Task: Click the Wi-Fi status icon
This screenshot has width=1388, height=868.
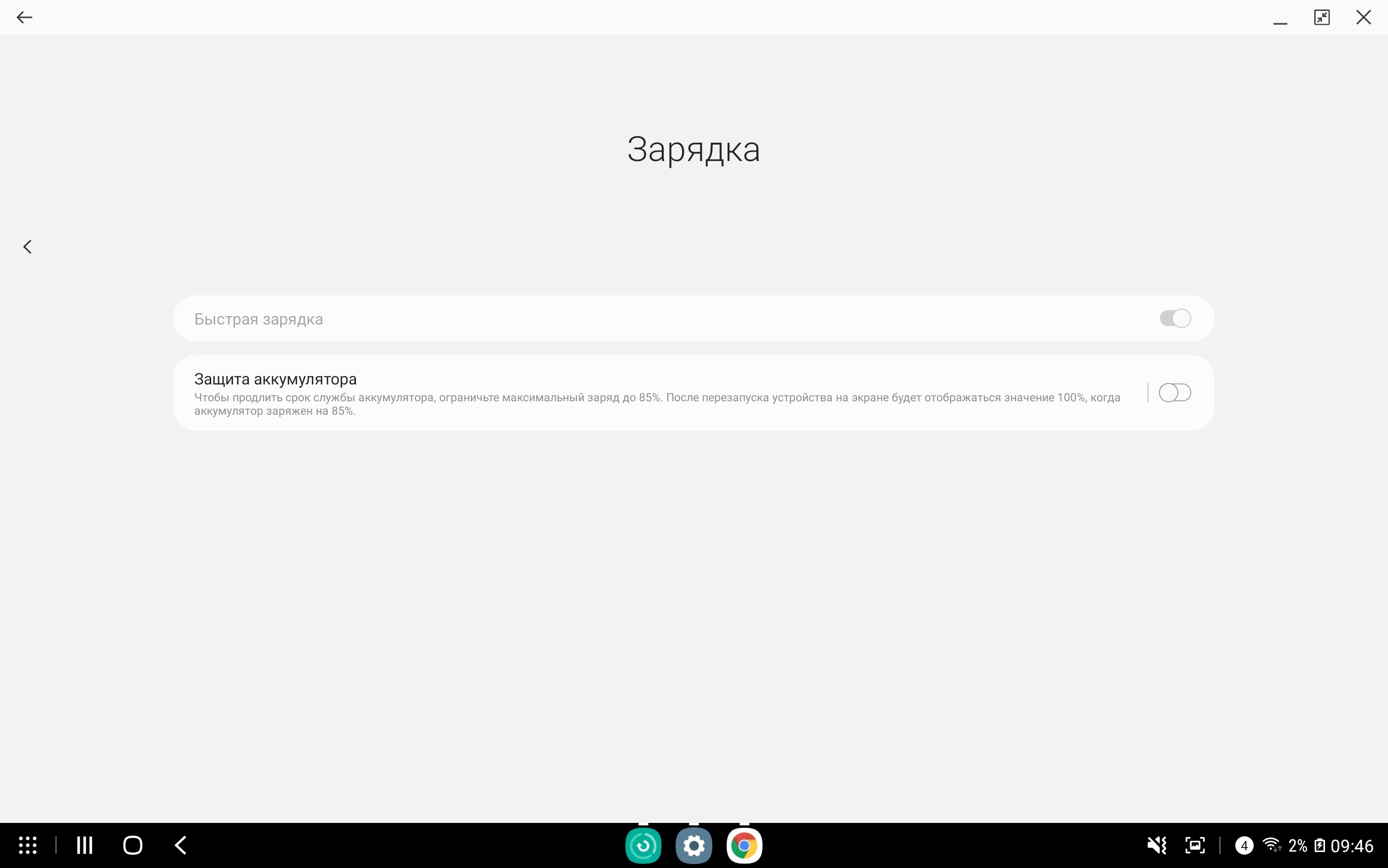Action: 1272,845
